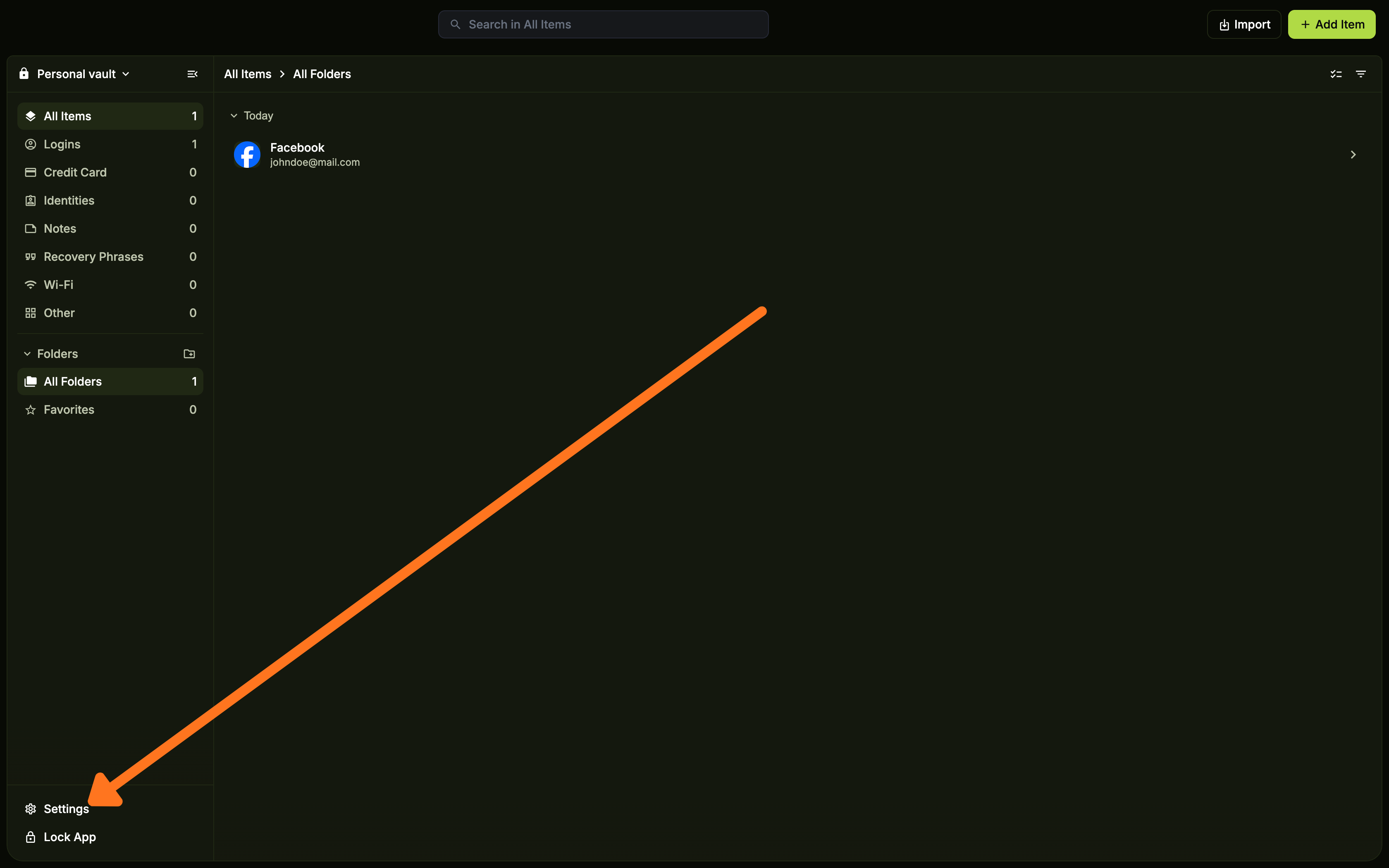The width and height of the screenshot is (1389, 868).
Task: Click the All Items breadcrumb link
Action: click(x=247, y=74)
